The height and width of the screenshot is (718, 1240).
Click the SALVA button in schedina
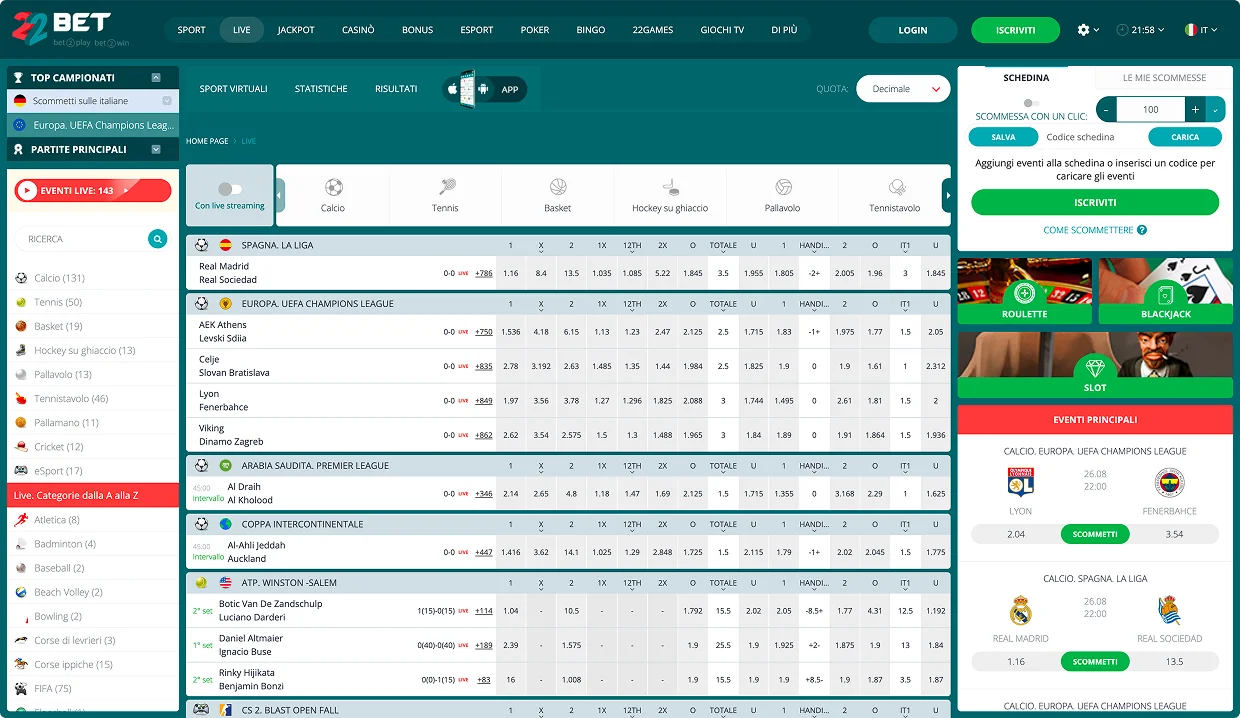(x=1003, y=137)
